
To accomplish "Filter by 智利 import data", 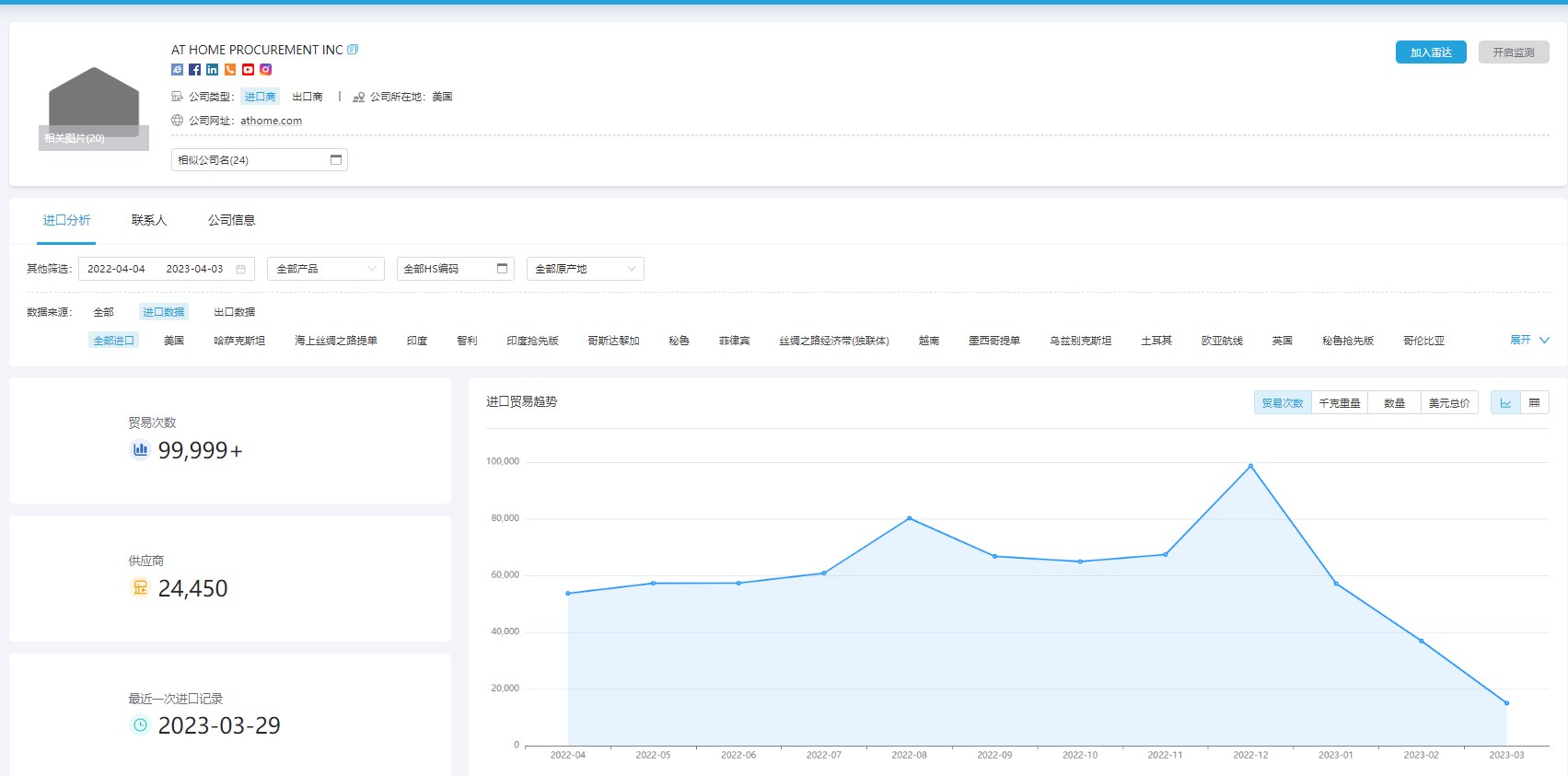I will (x=467, y=341).
